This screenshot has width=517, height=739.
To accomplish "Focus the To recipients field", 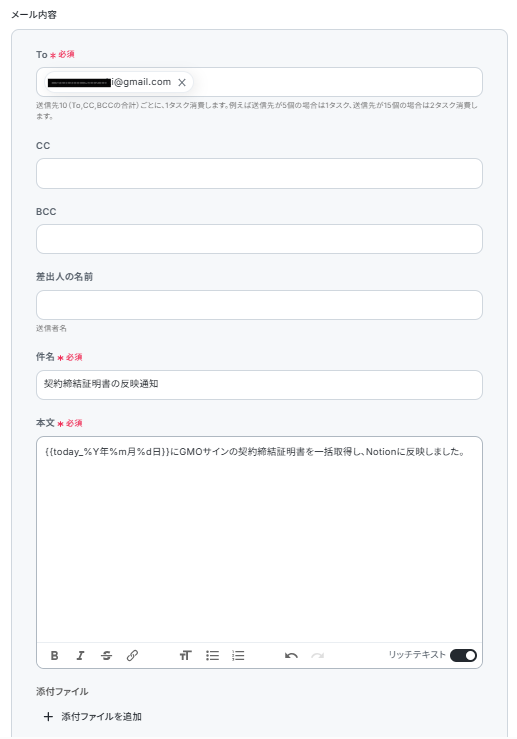I will 259,82.
